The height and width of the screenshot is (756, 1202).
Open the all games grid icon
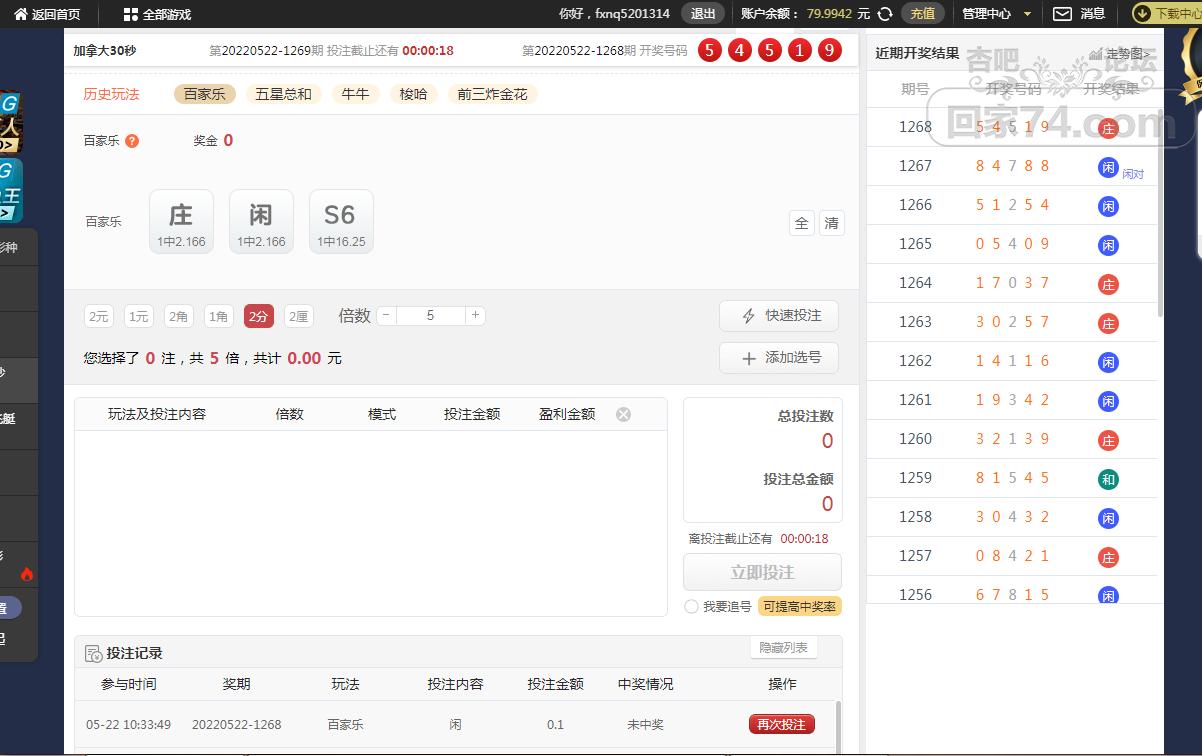131,14
